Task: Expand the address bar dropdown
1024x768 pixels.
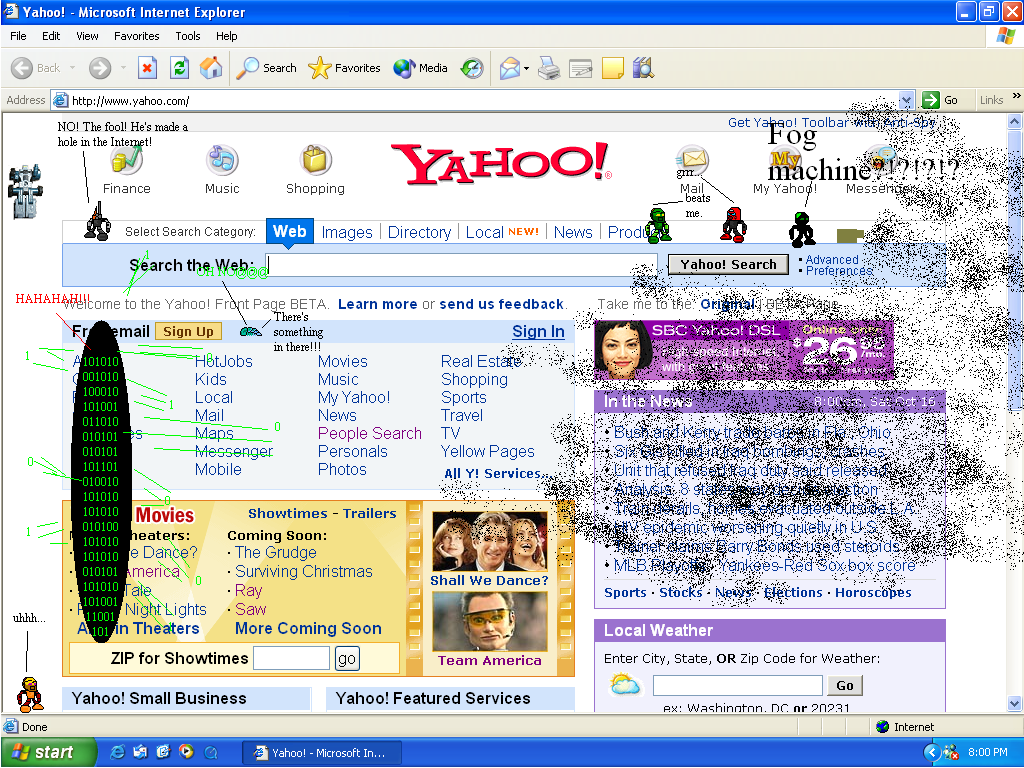Action: point(906,101)
